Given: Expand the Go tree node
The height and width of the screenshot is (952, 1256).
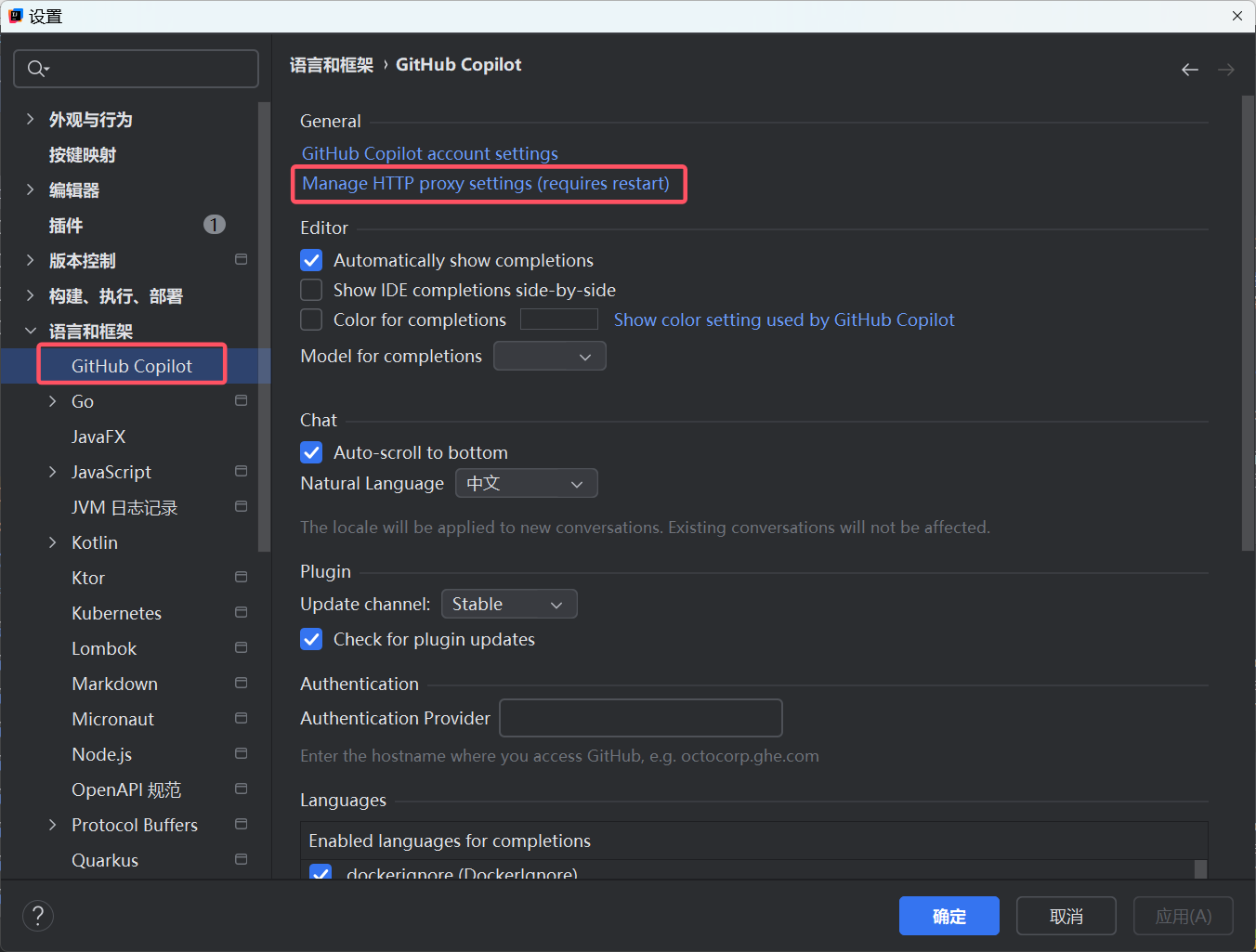Looking at the screenshot, I should coord(53,401).
